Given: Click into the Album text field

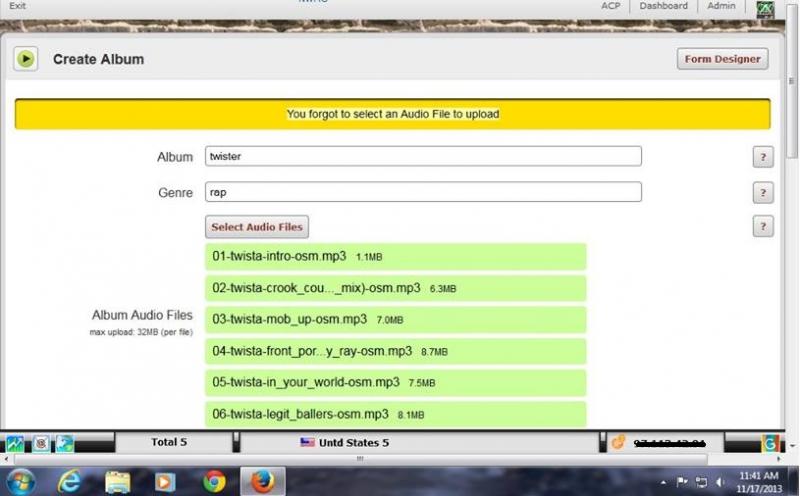Looking at the screenshot, I should coord(423,156).
